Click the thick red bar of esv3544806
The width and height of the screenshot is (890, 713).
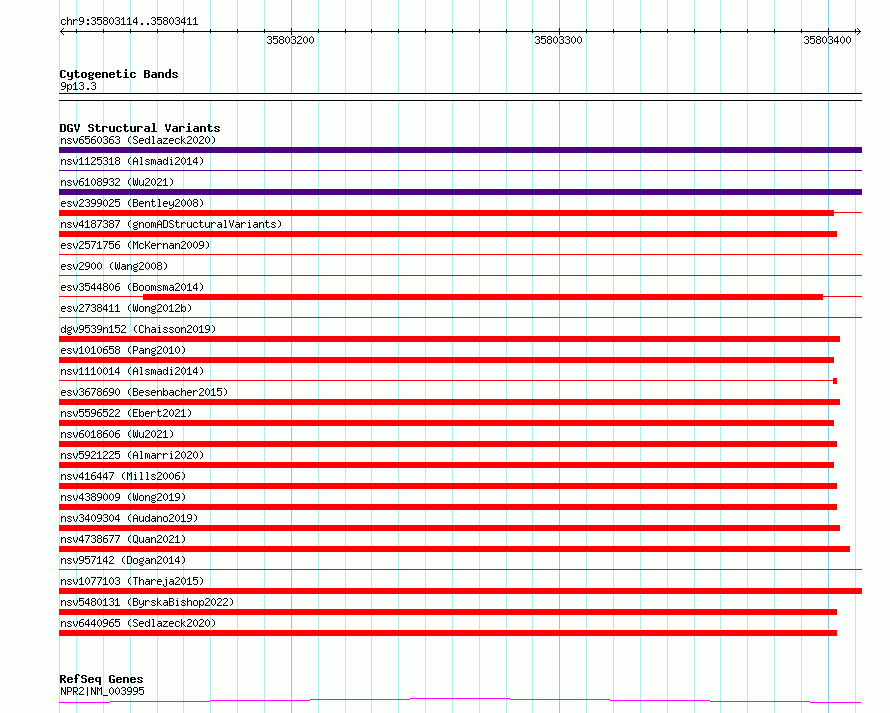click(x=483, y=297)
